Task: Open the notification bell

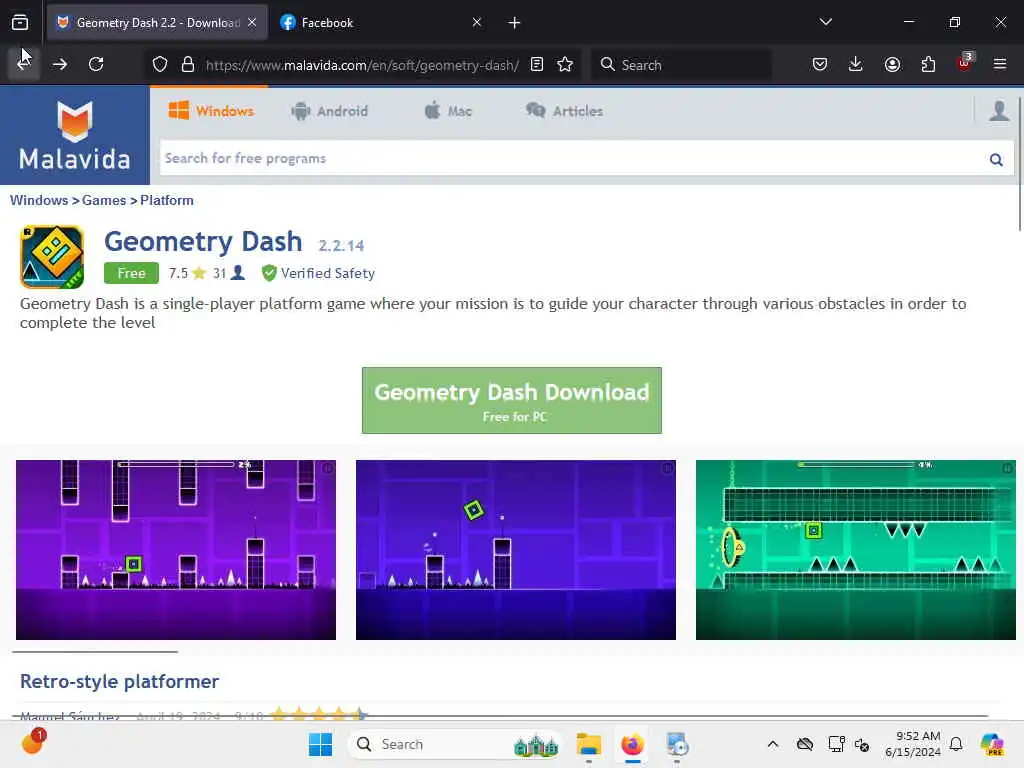Action: 956,744
